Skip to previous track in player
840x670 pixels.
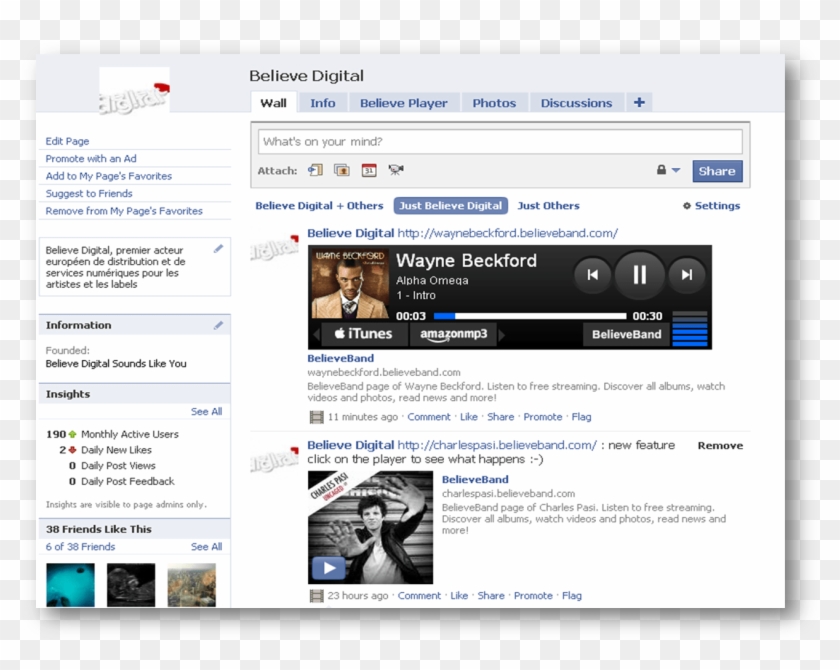pos(592,275)
